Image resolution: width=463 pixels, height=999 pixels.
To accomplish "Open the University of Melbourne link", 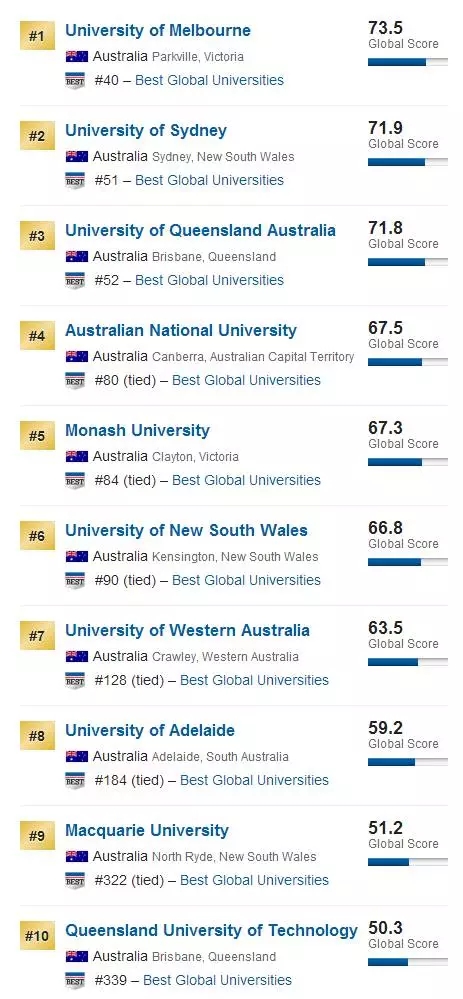I will tap(158, 30).
